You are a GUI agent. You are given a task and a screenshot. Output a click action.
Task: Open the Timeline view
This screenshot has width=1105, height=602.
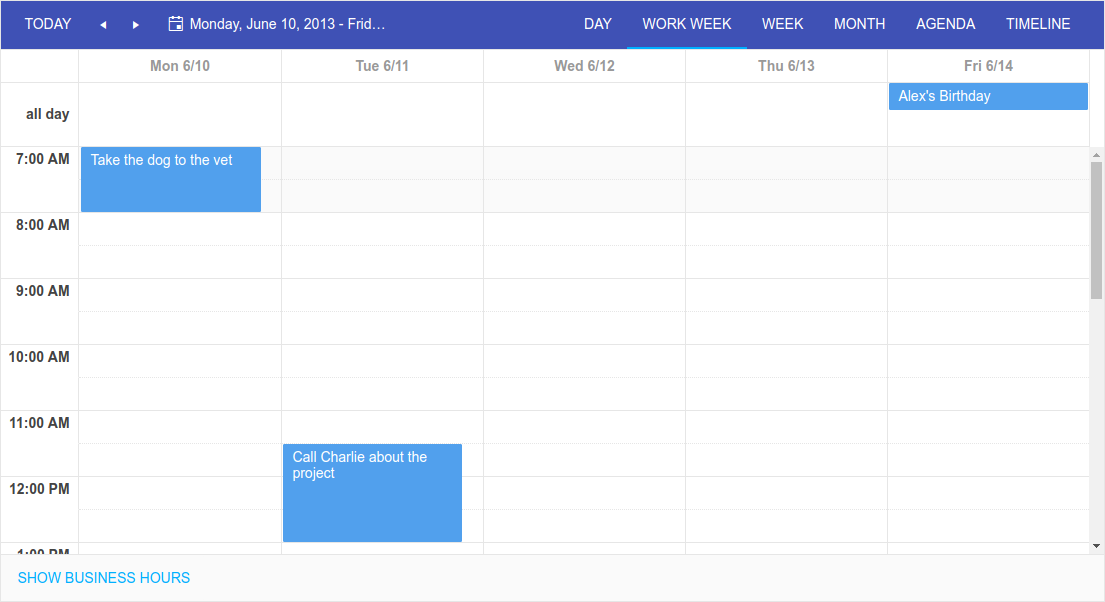point(1038,24)
